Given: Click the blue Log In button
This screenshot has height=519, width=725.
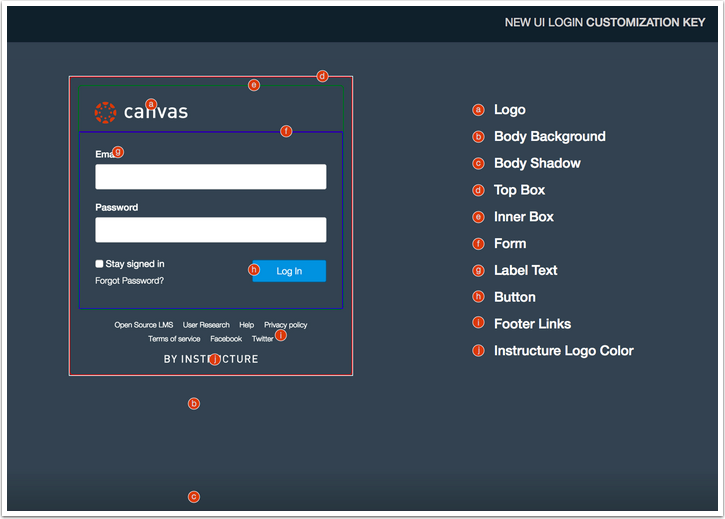Looking at the screenshot, I should click(289, 271).
